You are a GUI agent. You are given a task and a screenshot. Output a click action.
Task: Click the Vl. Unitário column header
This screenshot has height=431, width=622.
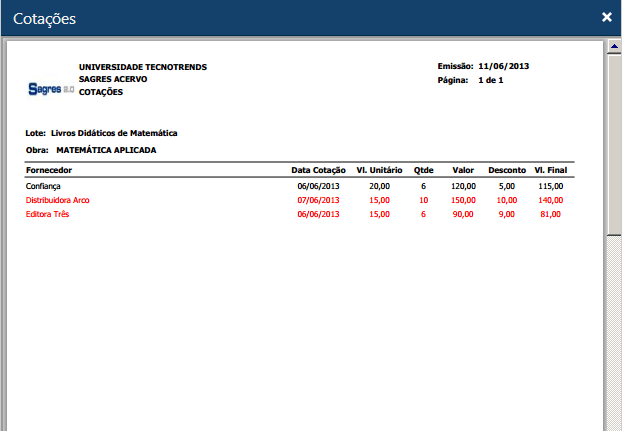coord(379,170)
